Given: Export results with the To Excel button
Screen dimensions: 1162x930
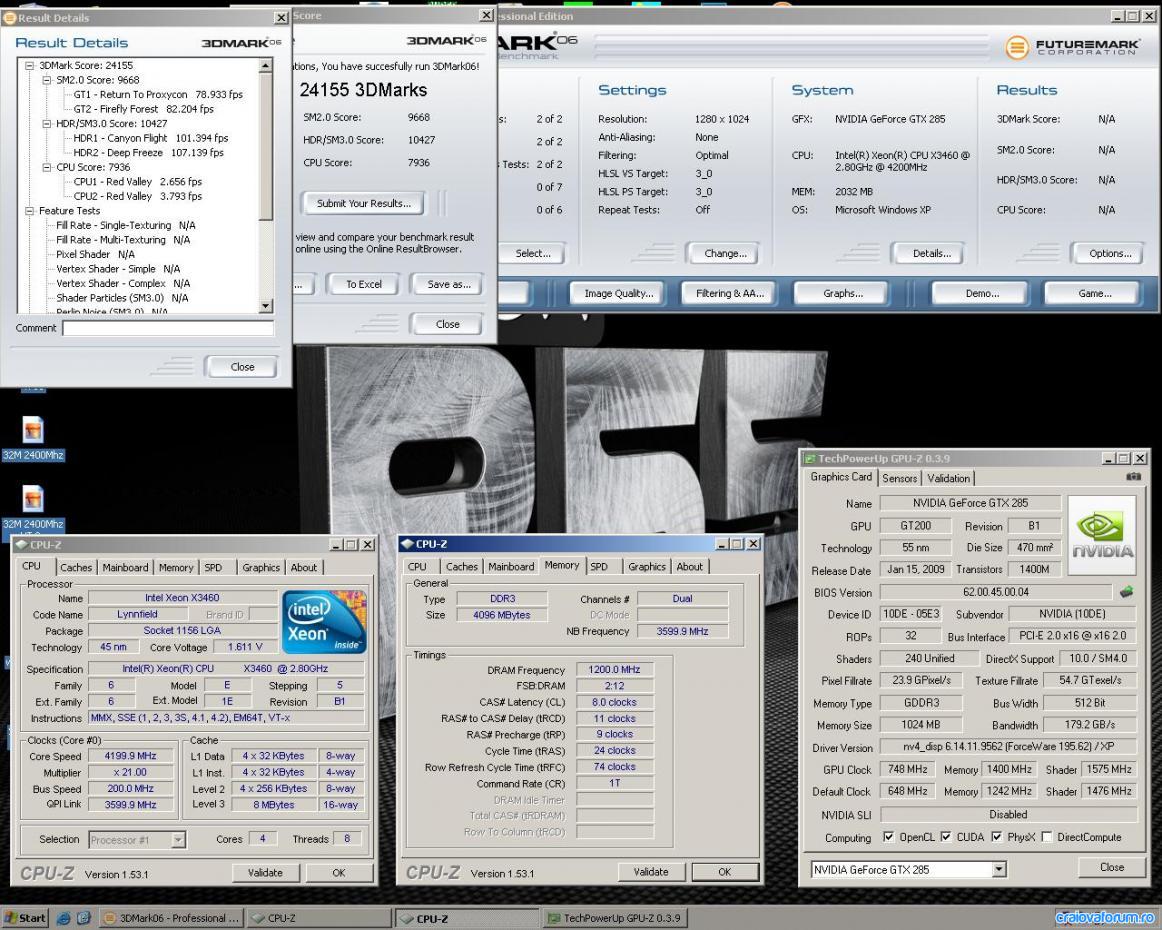Looking at the screenshot, I should (x=364, y=284).
